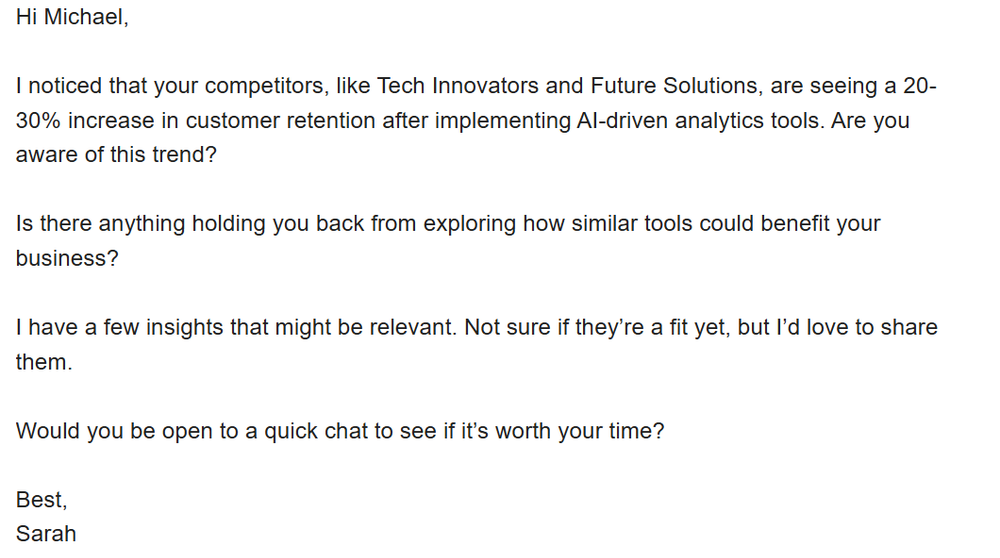Click the word "business?"

(x=67, y=258)
